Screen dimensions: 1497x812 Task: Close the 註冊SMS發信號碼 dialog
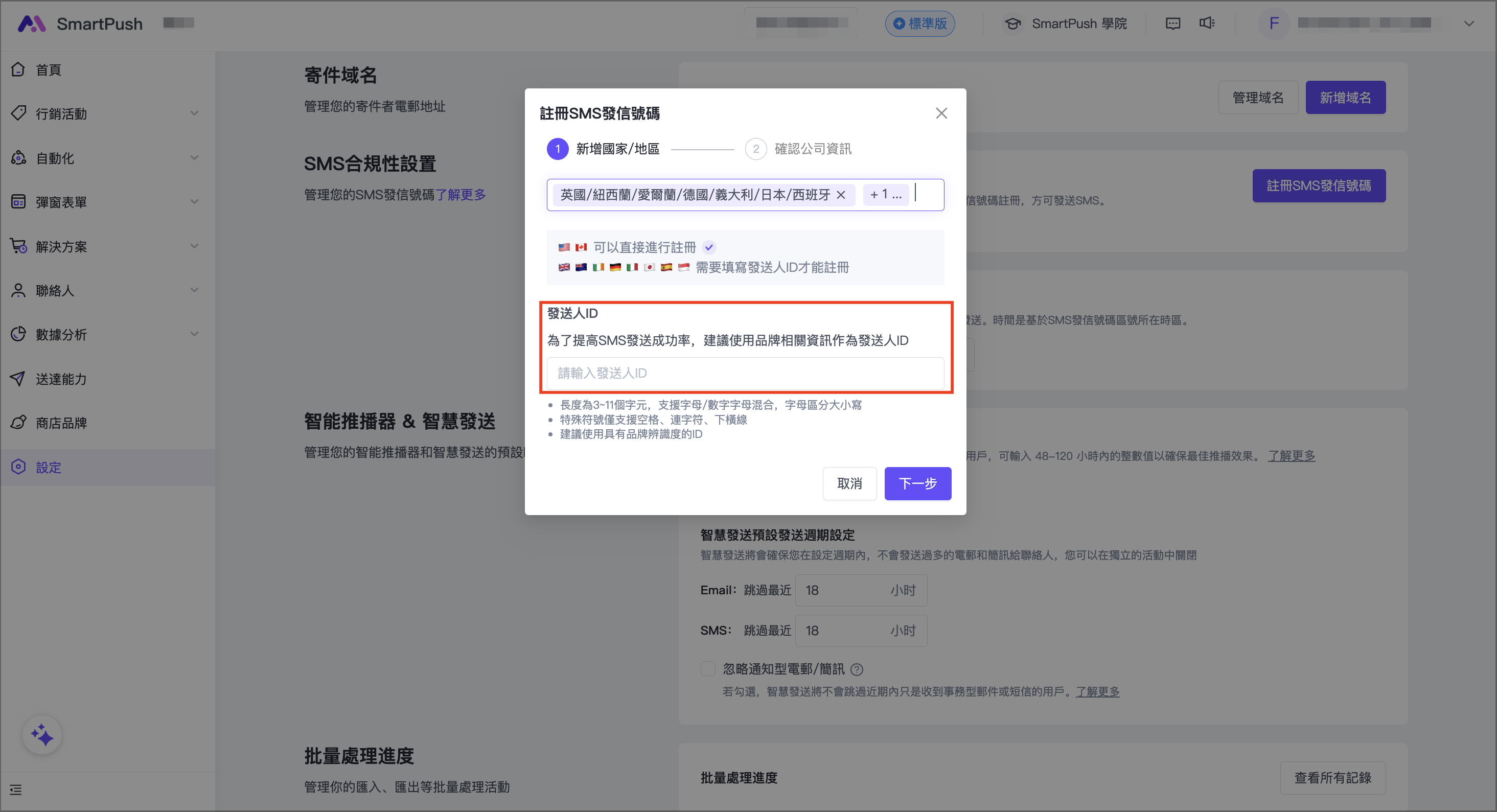click(941, 113)
